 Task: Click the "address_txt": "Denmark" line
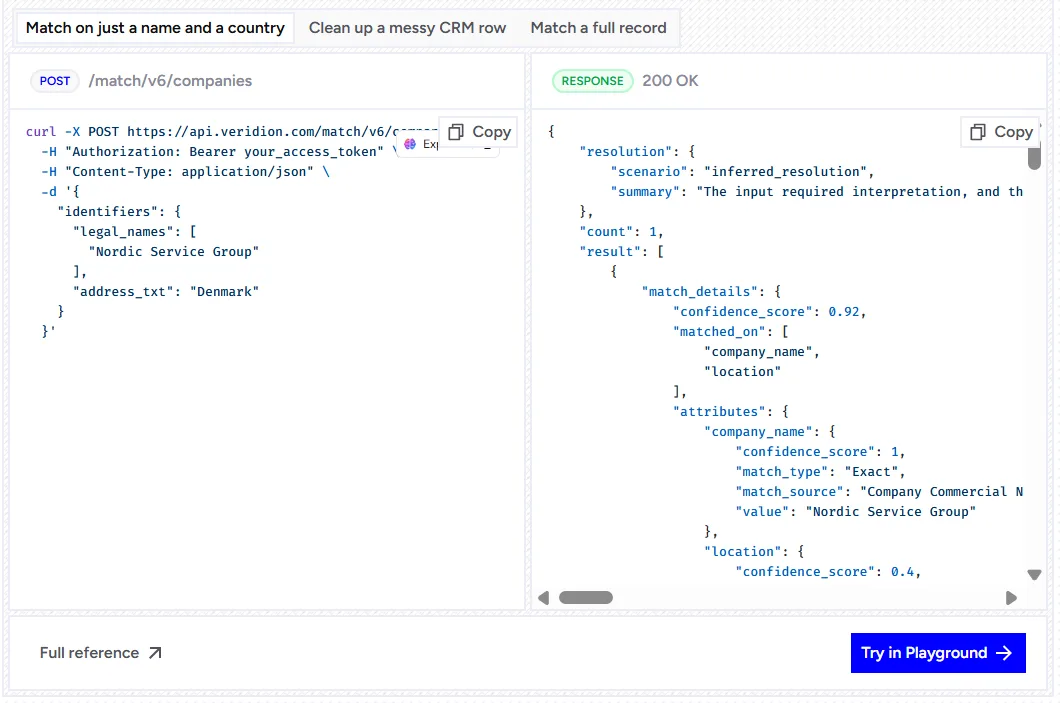(x=166, y=291)
